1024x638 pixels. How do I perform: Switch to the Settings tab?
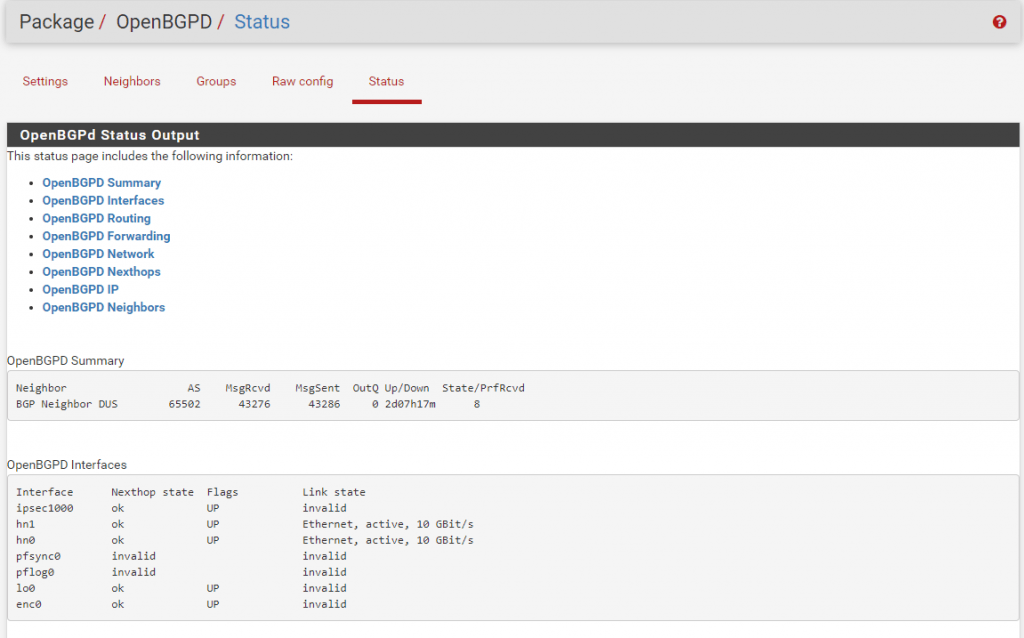point(45,82)
